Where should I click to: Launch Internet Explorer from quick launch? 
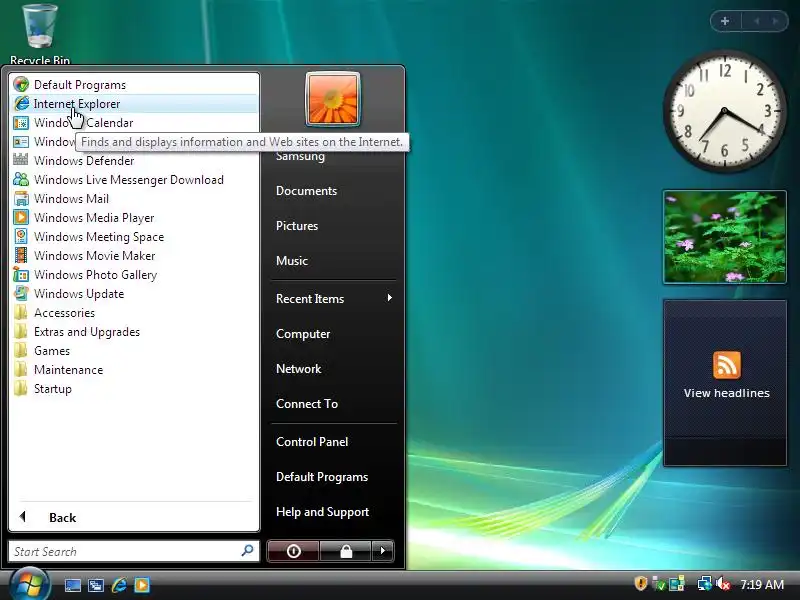(119, 585)
